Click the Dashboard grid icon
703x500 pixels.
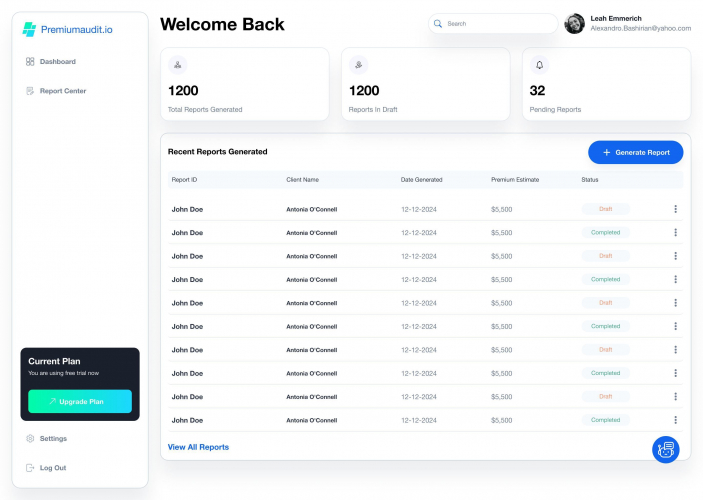coord(30,61)
